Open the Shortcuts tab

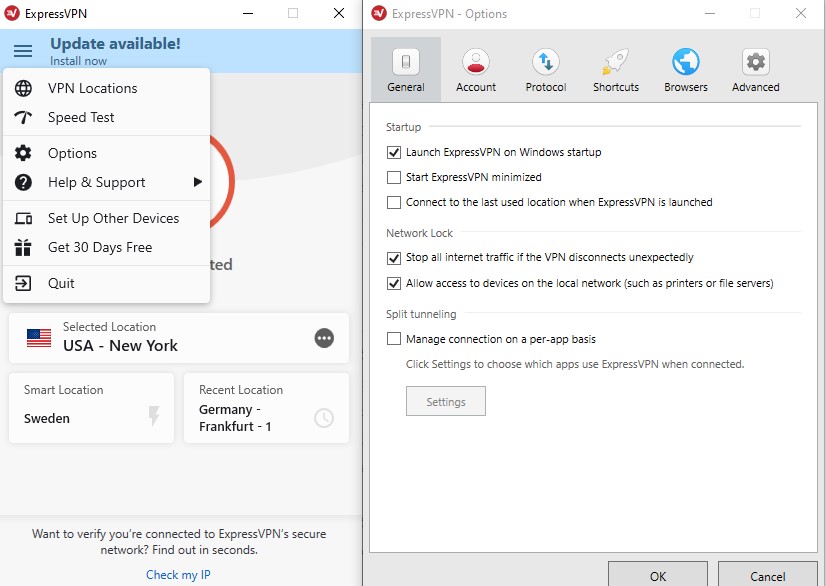point(616,70)
